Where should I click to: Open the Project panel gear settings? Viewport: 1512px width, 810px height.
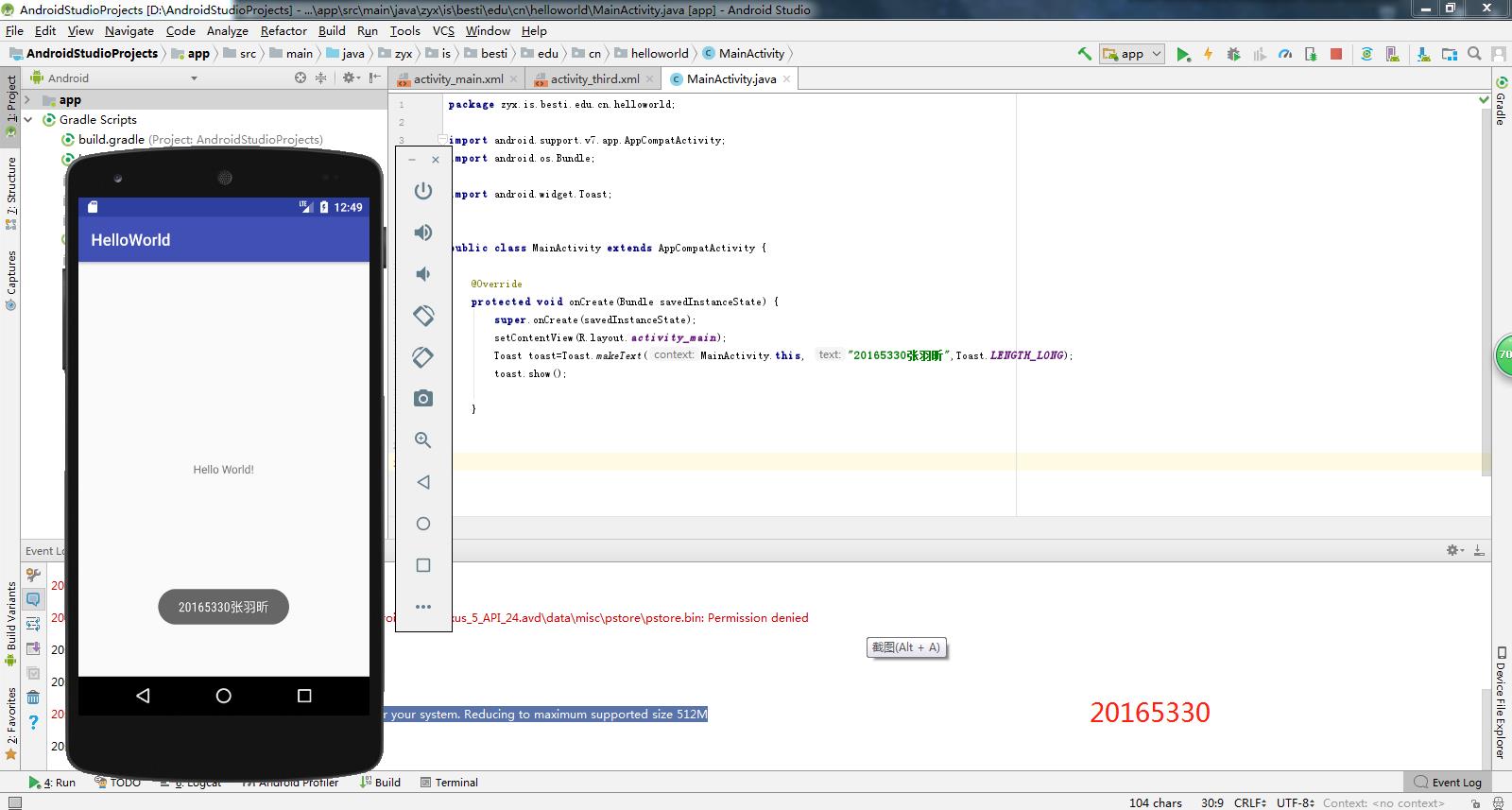(x=351, y=78)
